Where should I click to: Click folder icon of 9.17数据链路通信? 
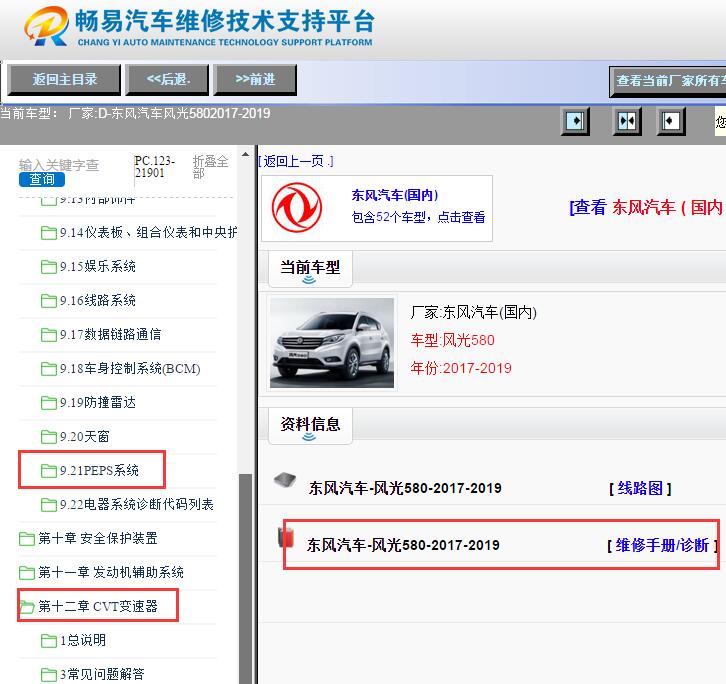tap(49, 334)
